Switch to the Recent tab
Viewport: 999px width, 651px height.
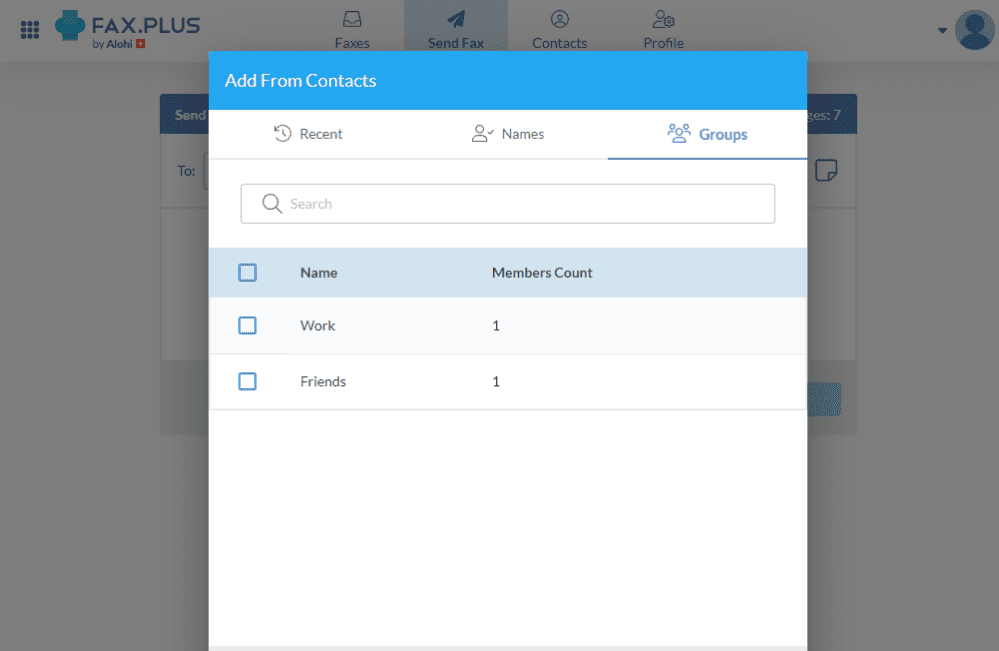pyautogui.click(x=308, y=133)
